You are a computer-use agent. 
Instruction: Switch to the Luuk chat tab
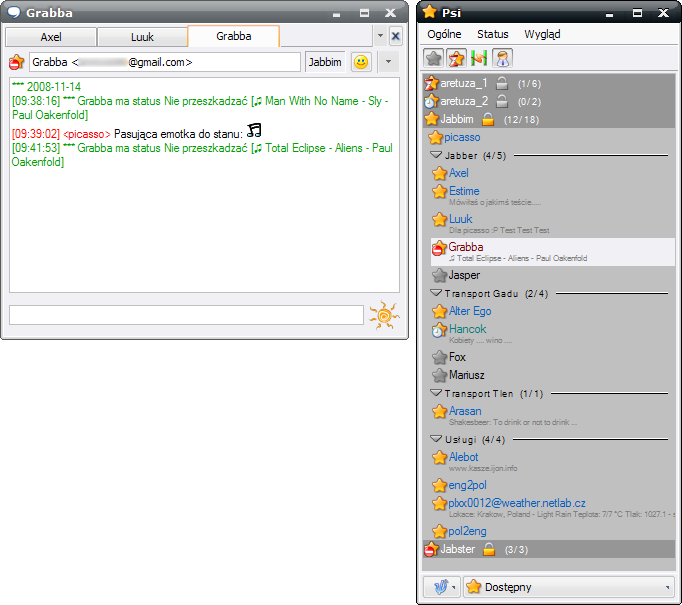pos(142,37)
